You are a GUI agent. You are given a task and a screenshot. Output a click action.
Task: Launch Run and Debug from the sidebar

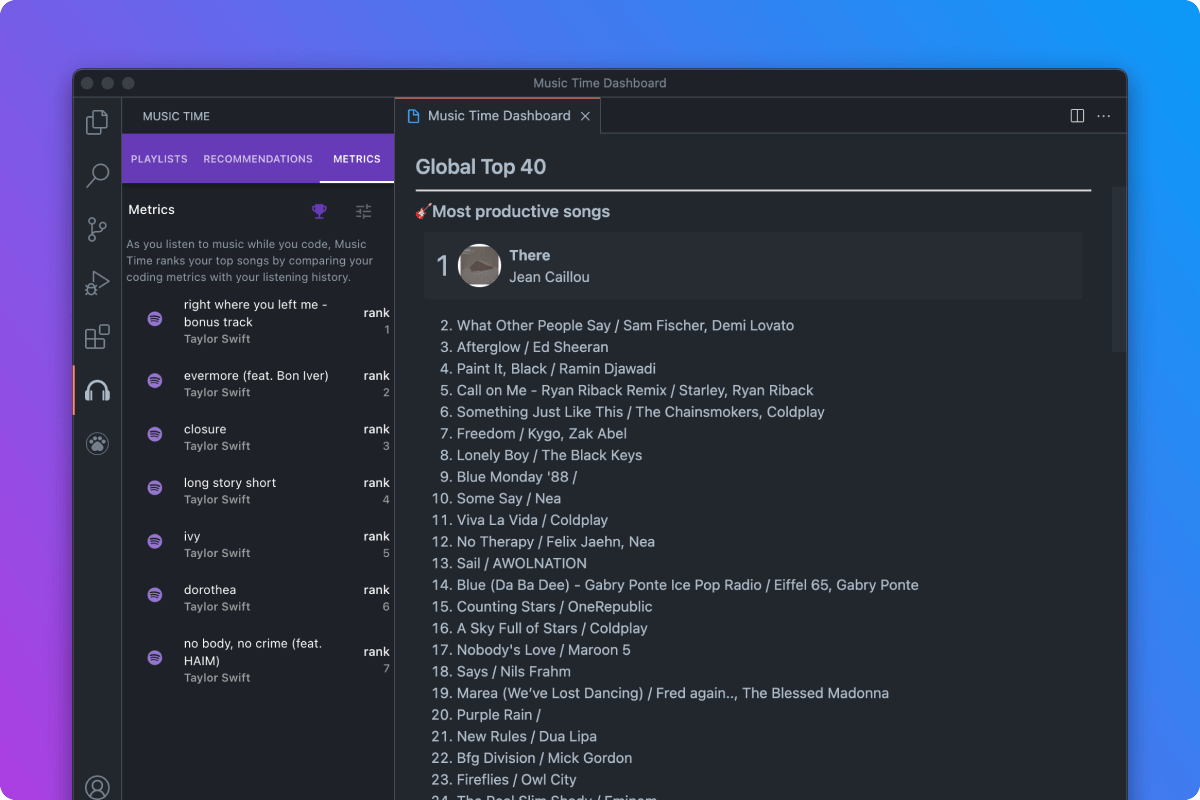click(96, 283)
